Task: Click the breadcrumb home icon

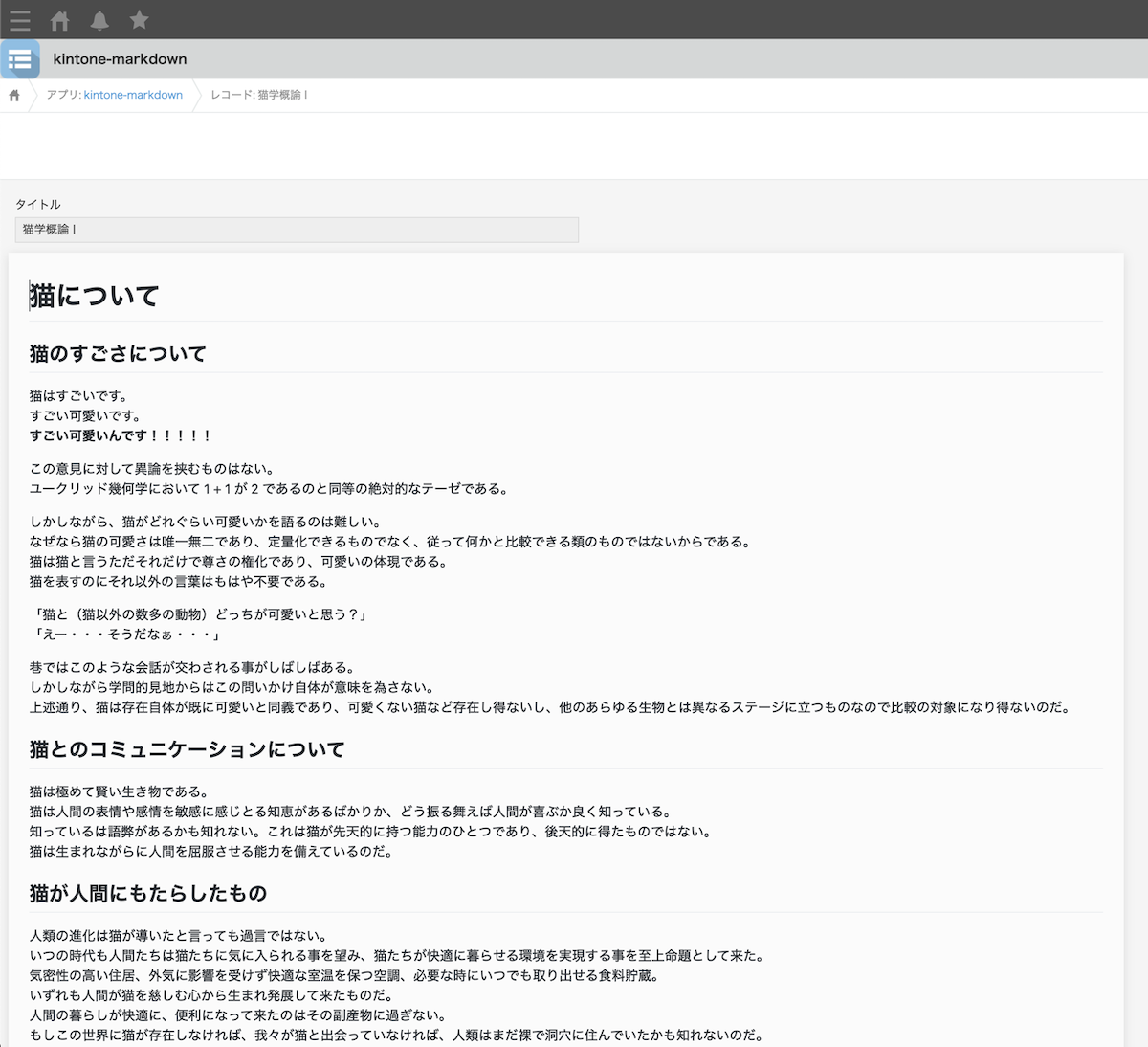Action: 14,95
